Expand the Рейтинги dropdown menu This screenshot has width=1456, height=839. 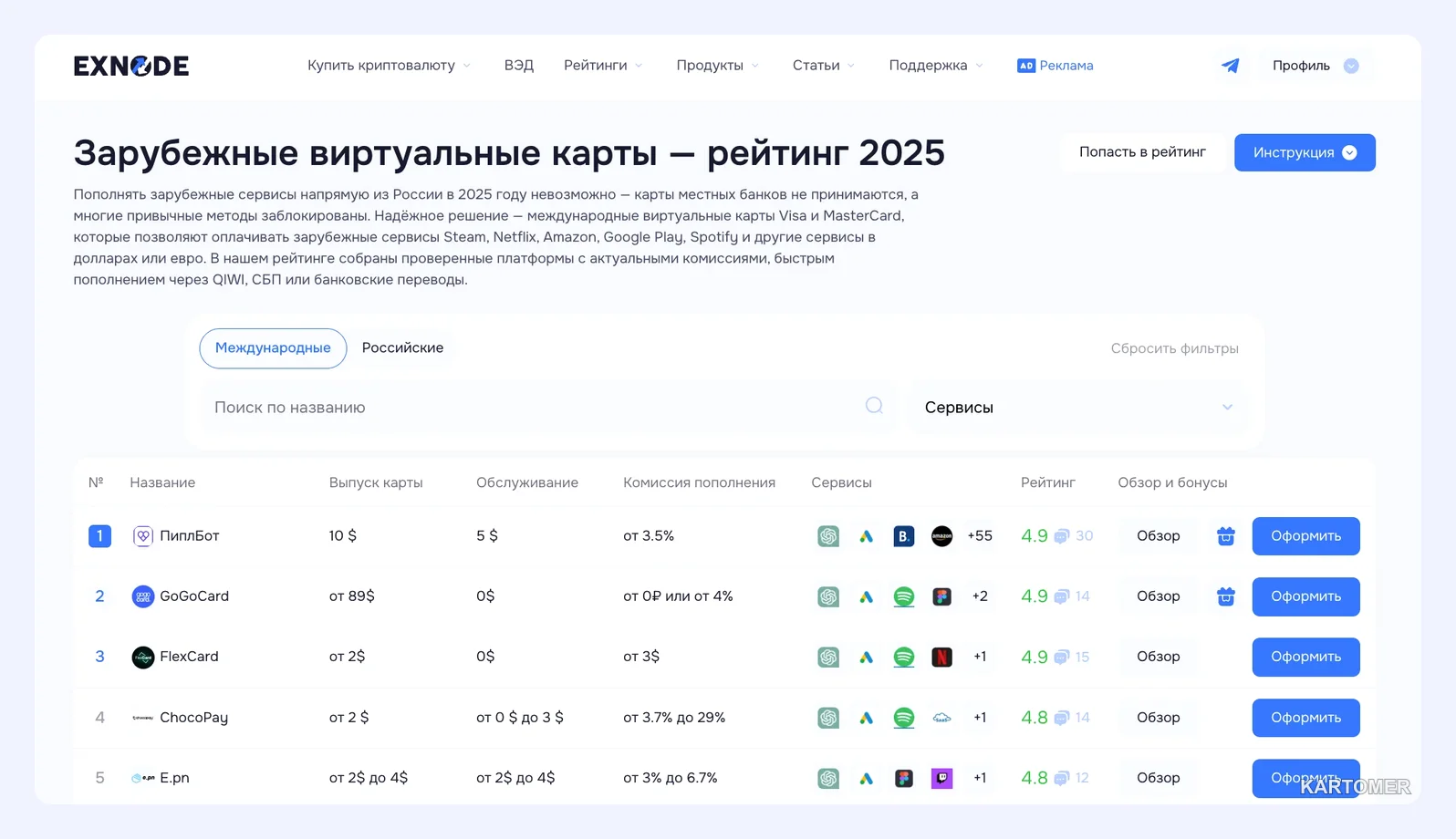point(603,66)
